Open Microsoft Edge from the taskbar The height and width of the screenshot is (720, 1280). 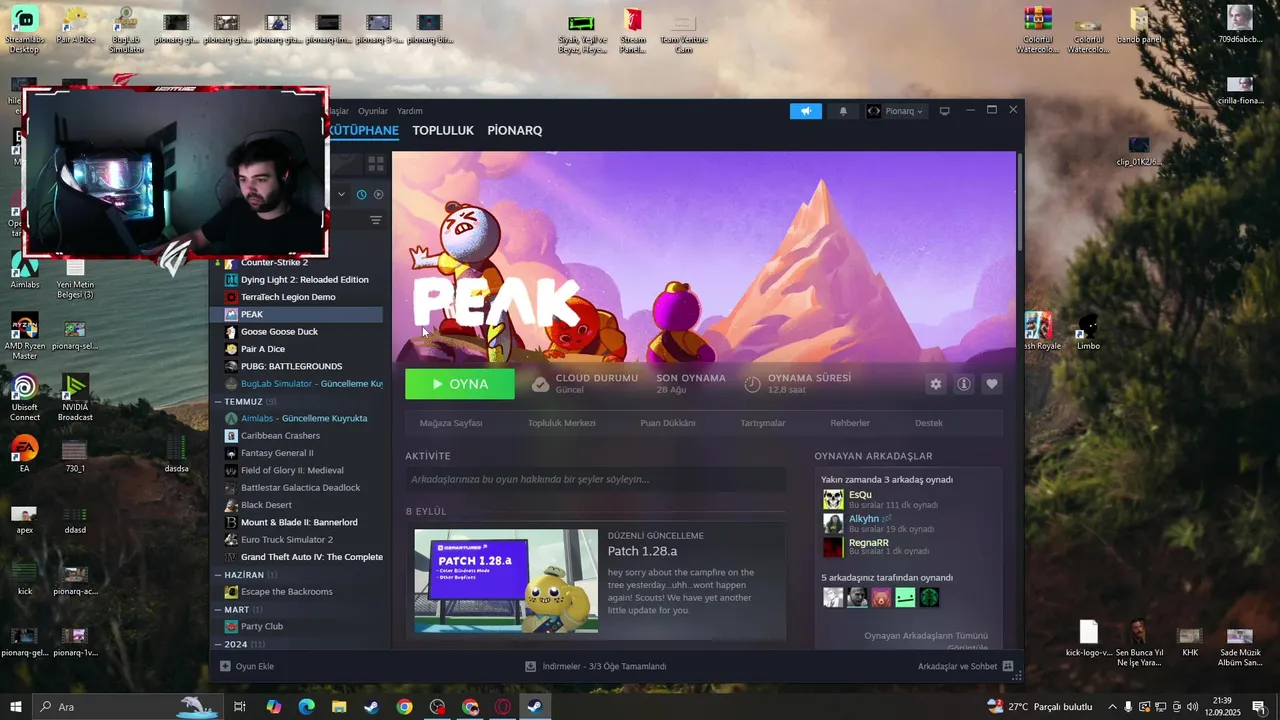point(306,707)
